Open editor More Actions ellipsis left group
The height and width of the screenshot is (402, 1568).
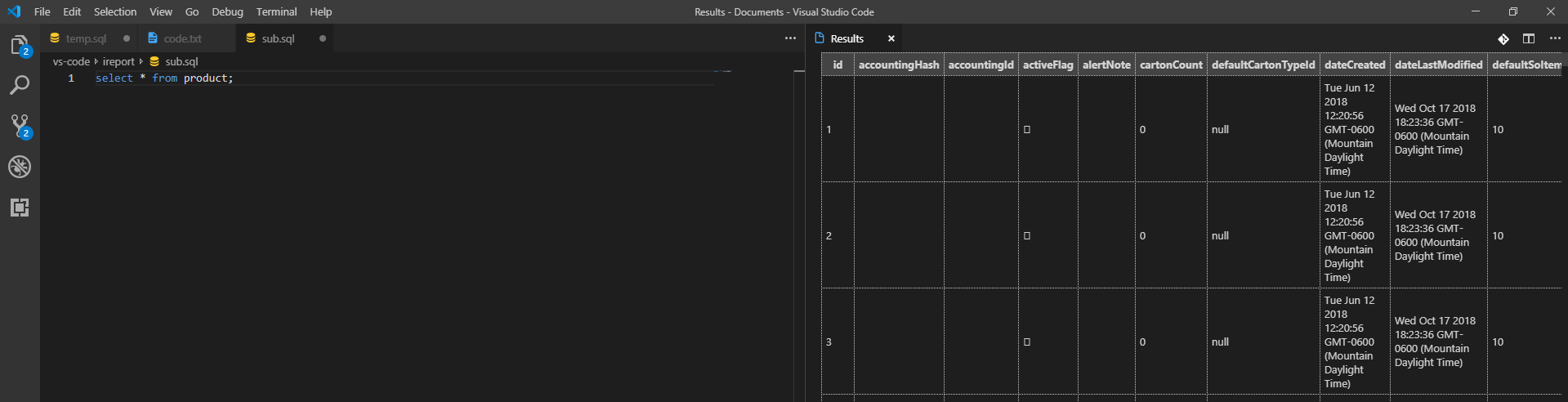pyautogui.click(x=790, y=38)
